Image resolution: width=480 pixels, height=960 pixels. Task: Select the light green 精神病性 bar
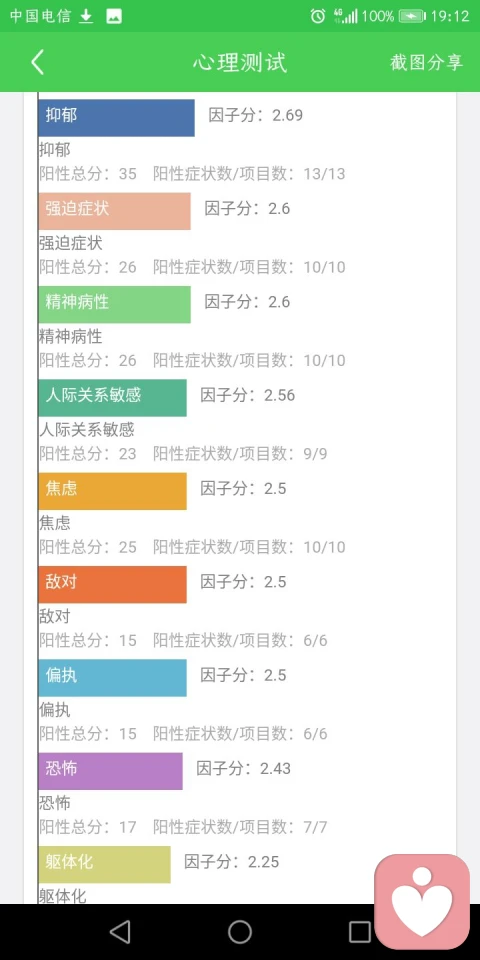(114, 304)
